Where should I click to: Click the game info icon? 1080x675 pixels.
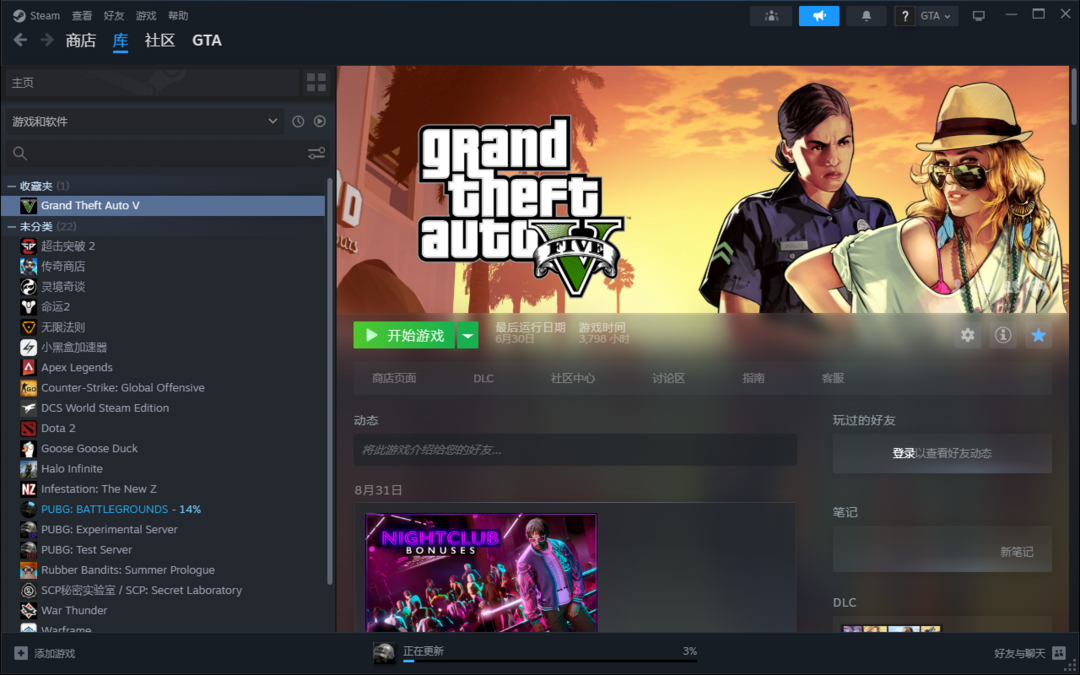1002,335
